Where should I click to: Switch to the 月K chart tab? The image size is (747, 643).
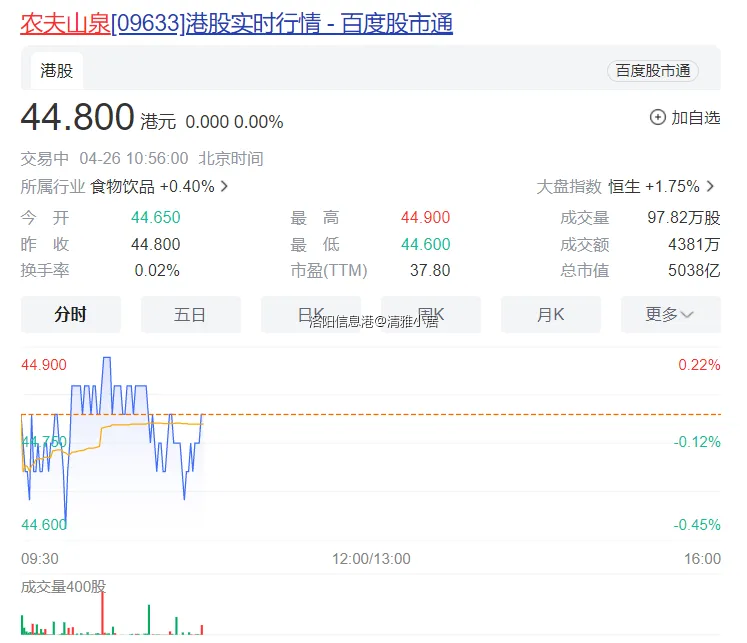coord(551,314)
